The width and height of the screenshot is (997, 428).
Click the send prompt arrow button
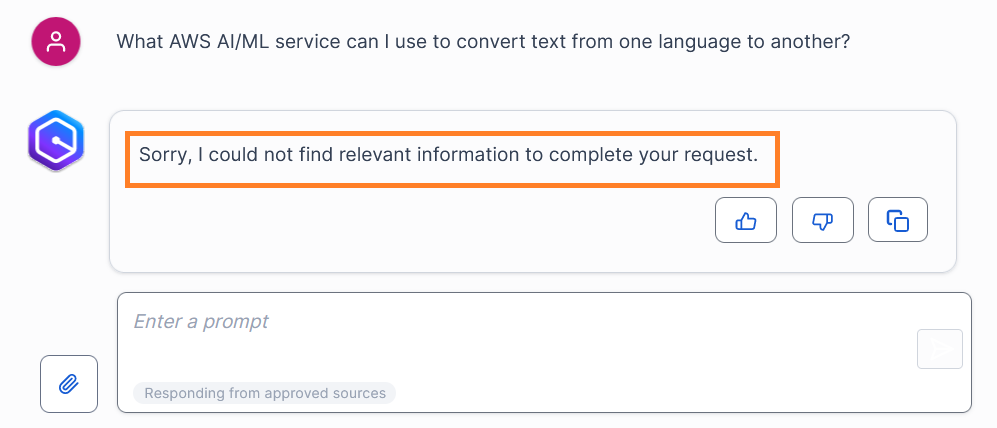point(939,349)
